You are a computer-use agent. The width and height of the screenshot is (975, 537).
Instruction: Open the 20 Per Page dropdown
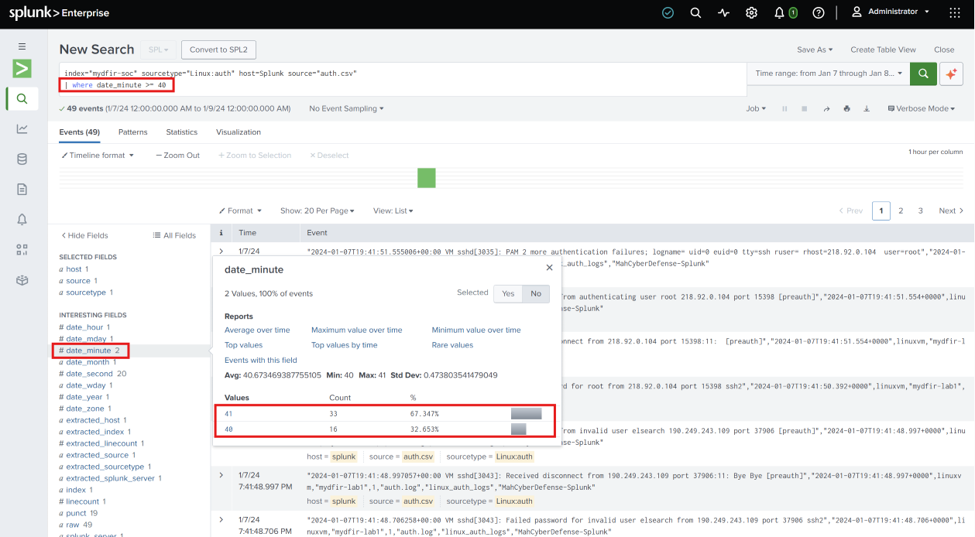point(317,211)
